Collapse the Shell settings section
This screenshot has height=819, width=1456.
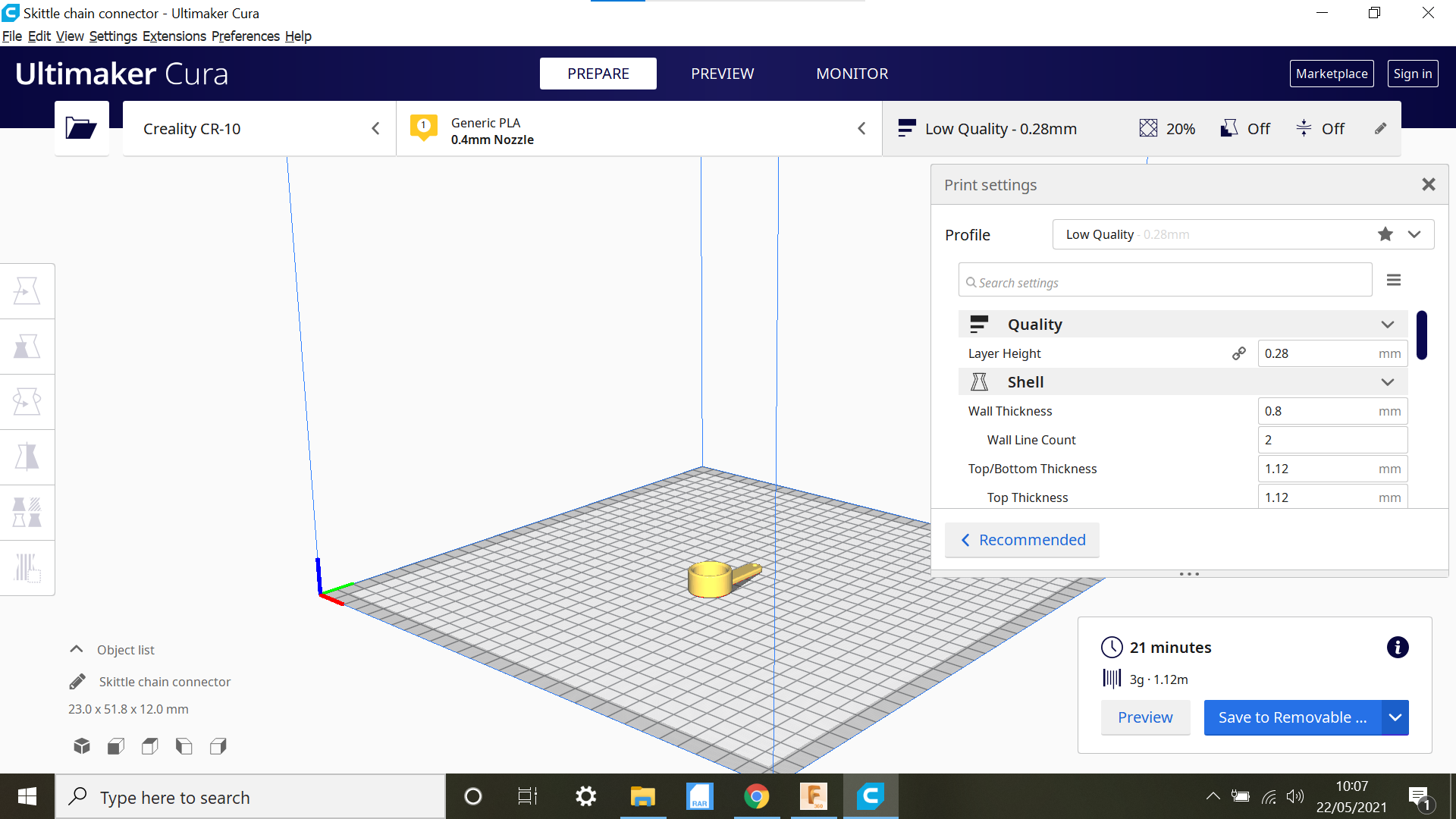pyautogui.click(x=1388, y=381)
